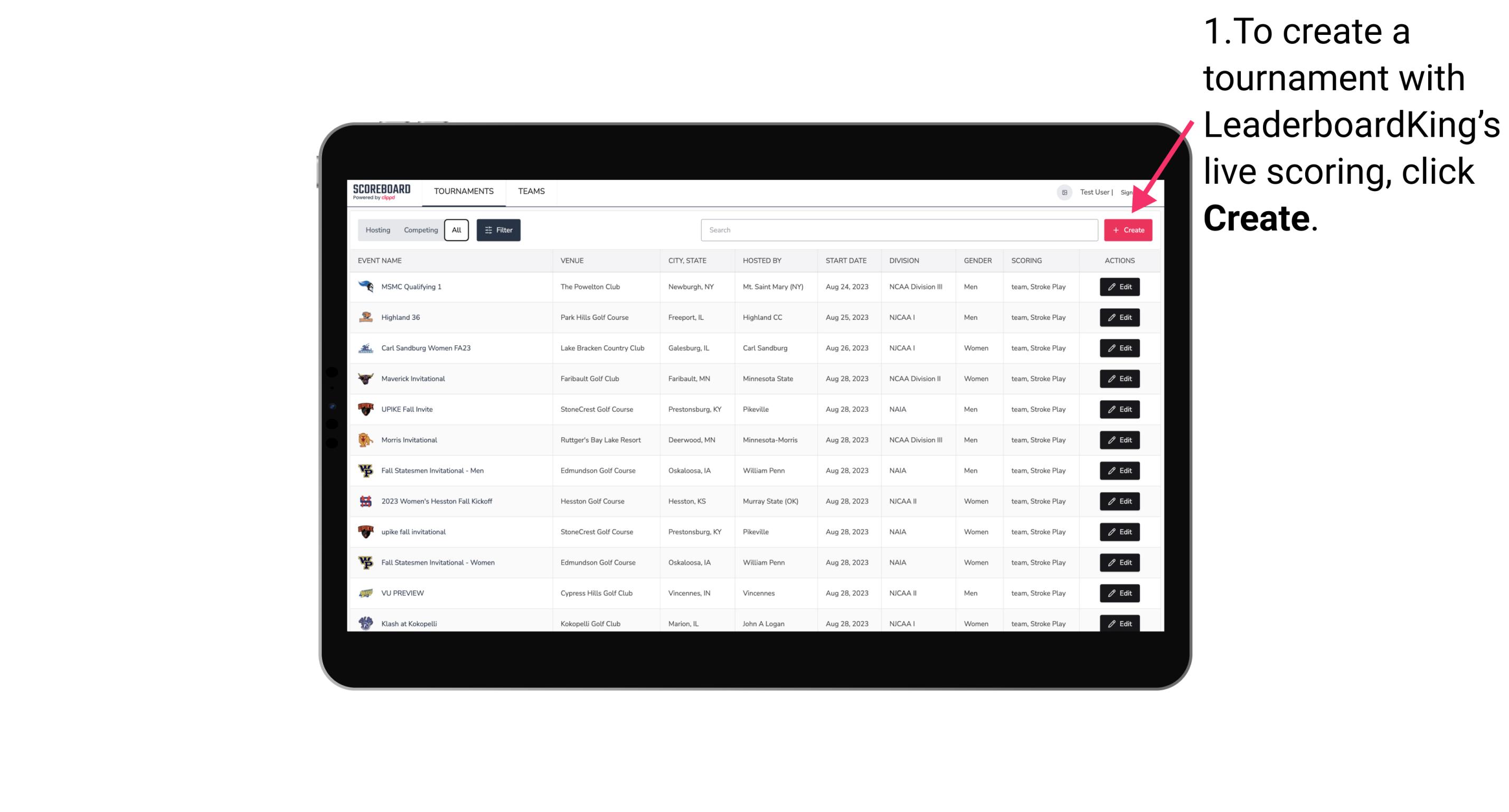Image resolution: width=1509 pixels, height=812 pixels.
Task: Select the Hosting filter tab
Action: tap(378, 230)
